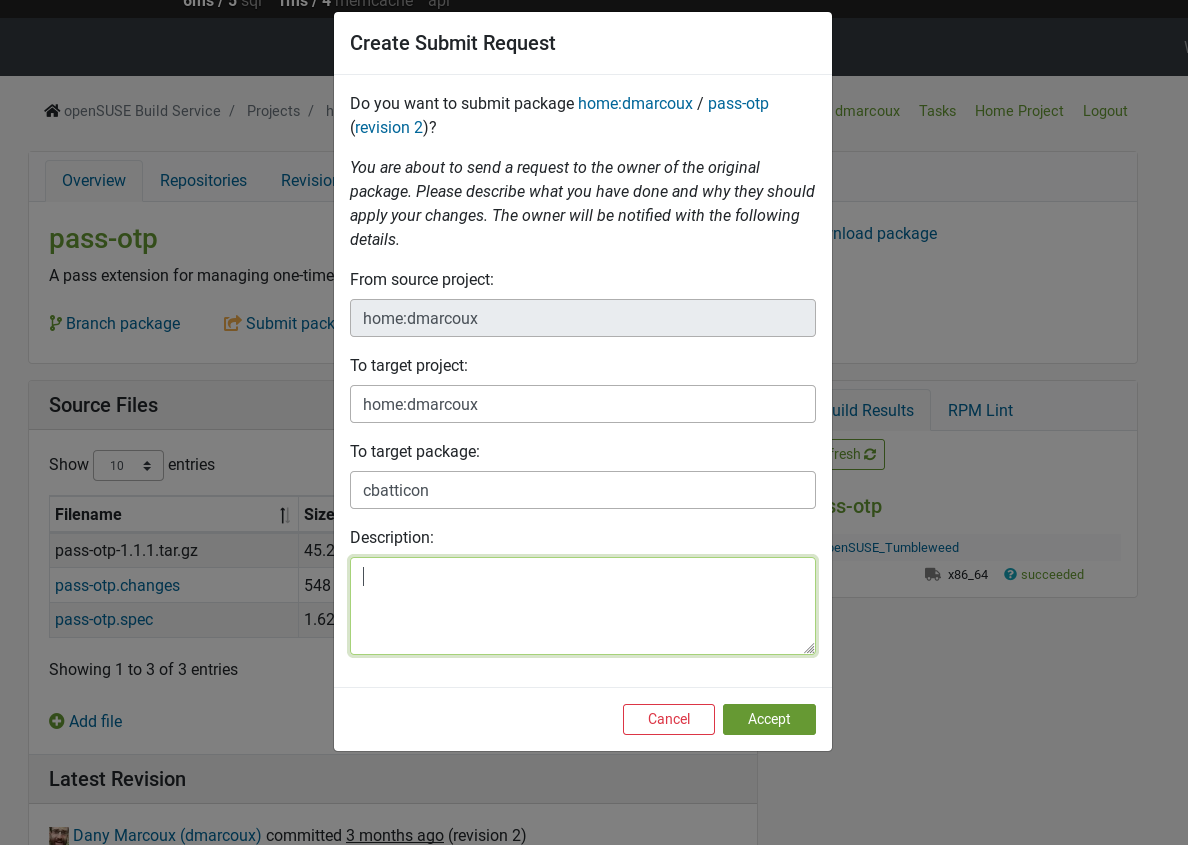Click the home icon beside openSUSE Build Service
Viewport: 1188px width, 845px height.
tap(51, 110)
